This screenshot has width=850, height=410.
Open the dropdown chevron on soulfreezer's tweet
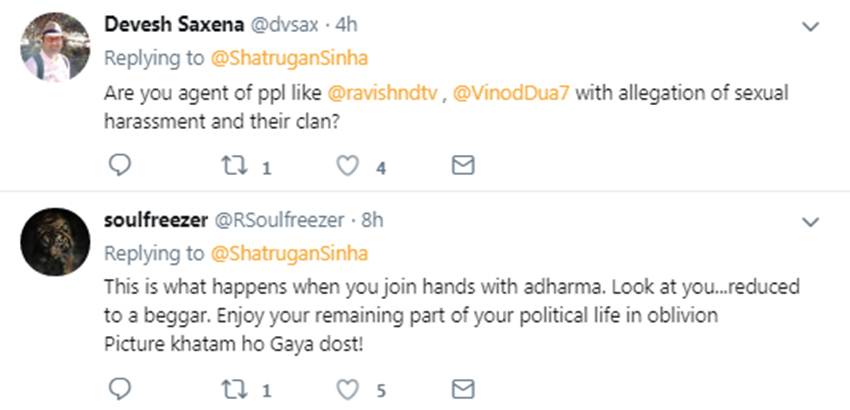pyautogui.click(x=810, y=220)
